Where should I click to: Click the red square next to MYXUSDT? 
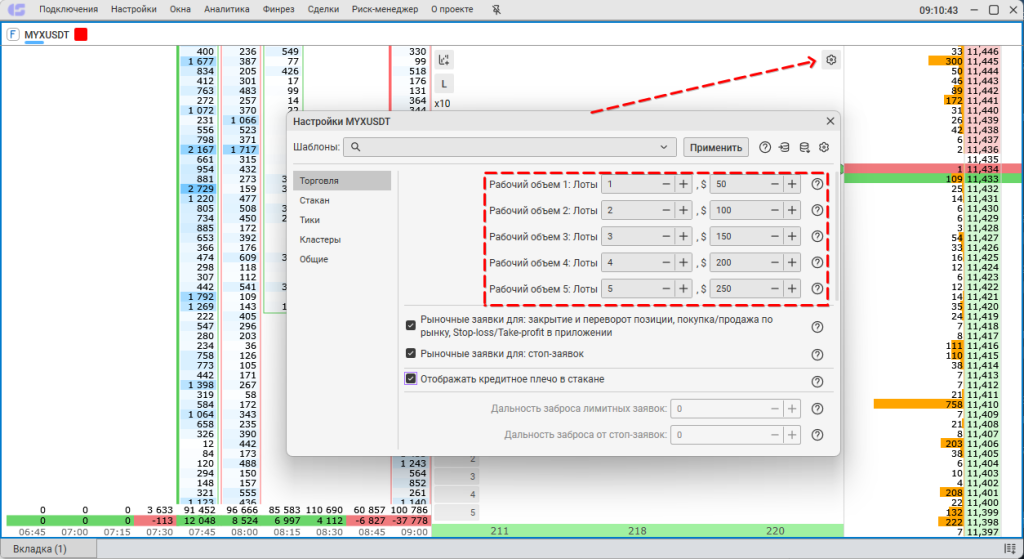click(x=81, y=34)
